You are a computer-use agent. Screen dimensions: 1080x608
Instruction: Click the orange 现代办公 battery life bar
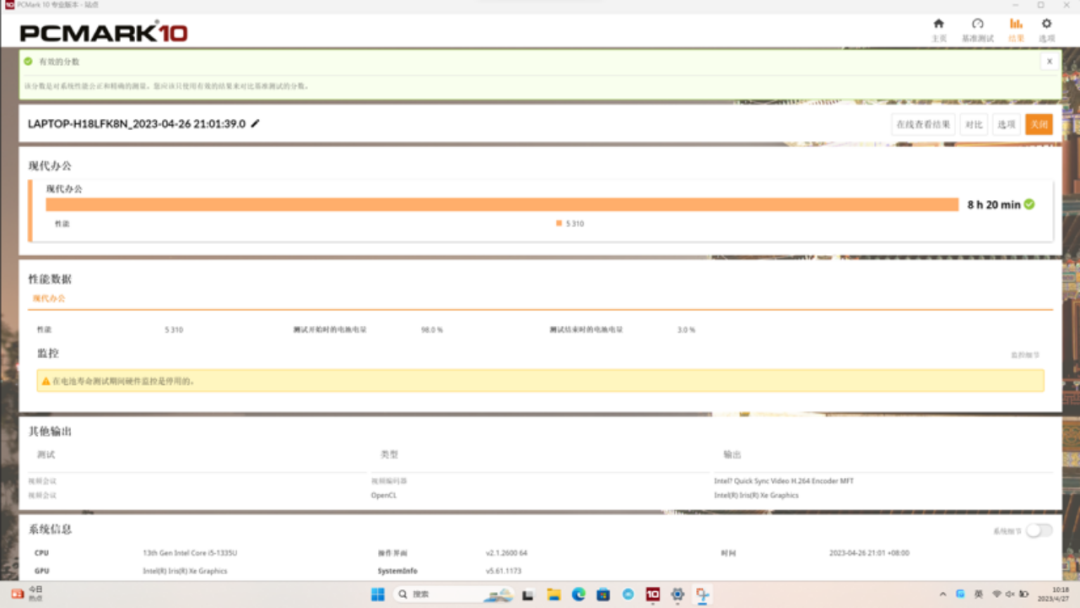pos(501,205)
